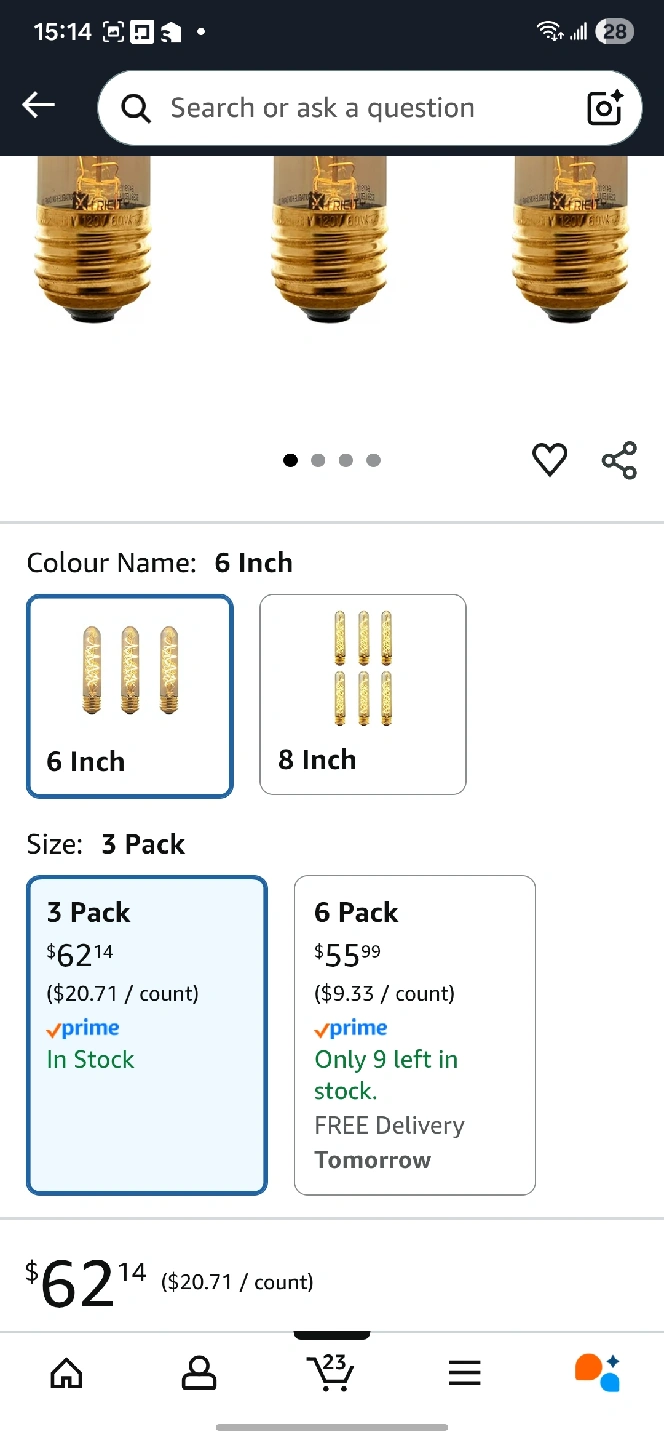Launch Rufus AI assistant icon

(x=597, y=1372)
